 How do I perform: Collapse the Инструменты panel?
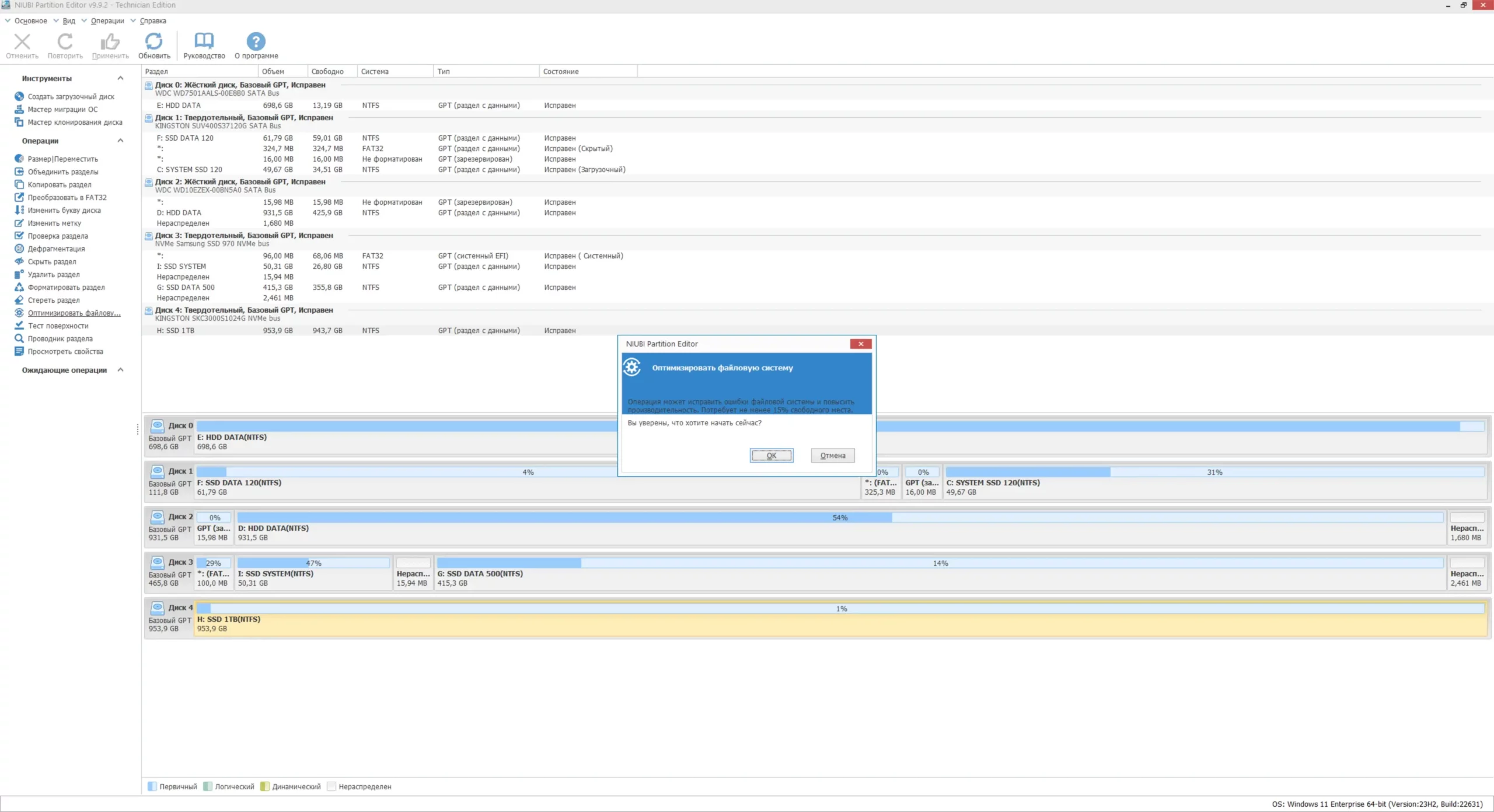tap(120, 78)
